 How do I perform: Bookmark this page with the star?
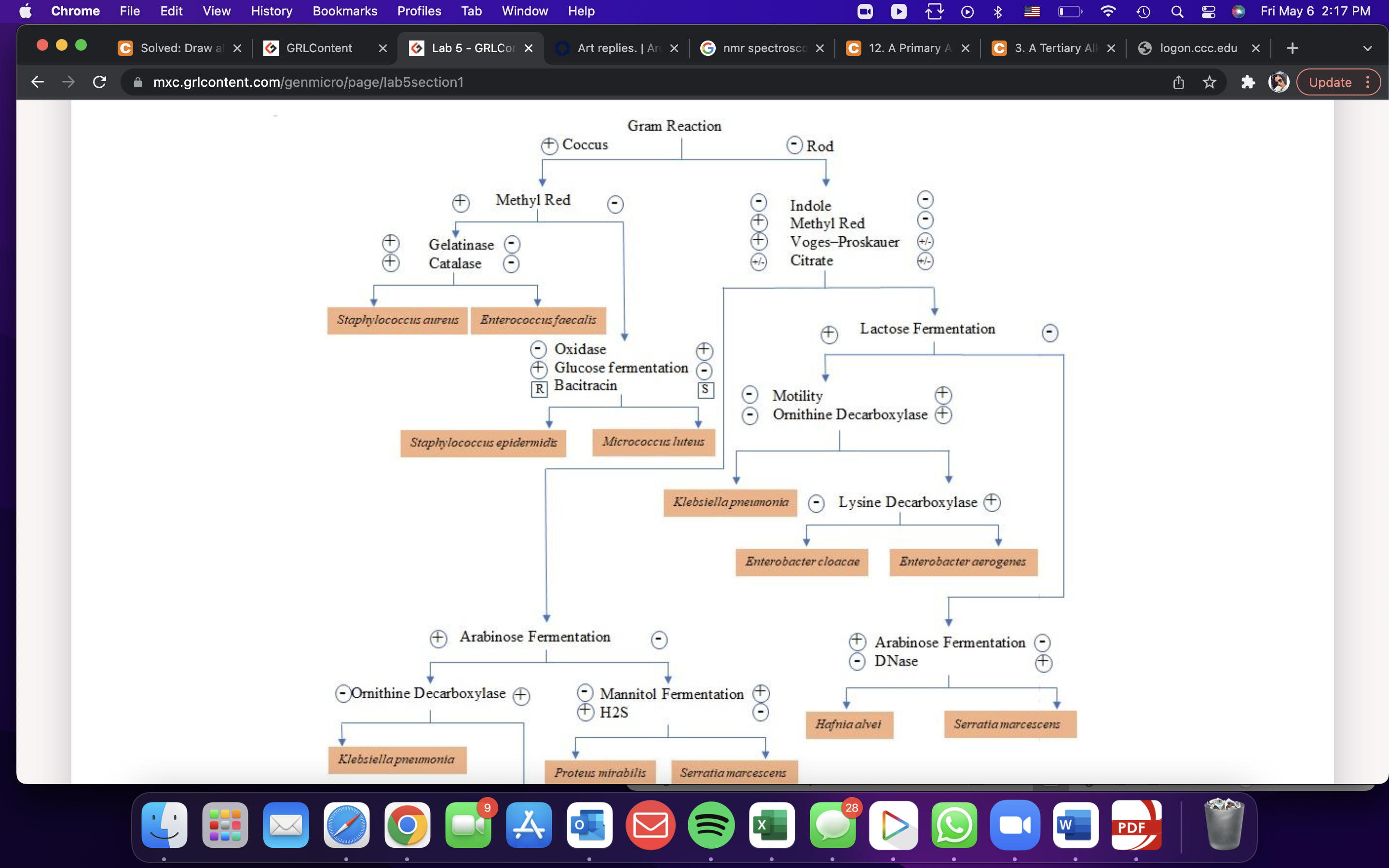(x=1210, y=82)
